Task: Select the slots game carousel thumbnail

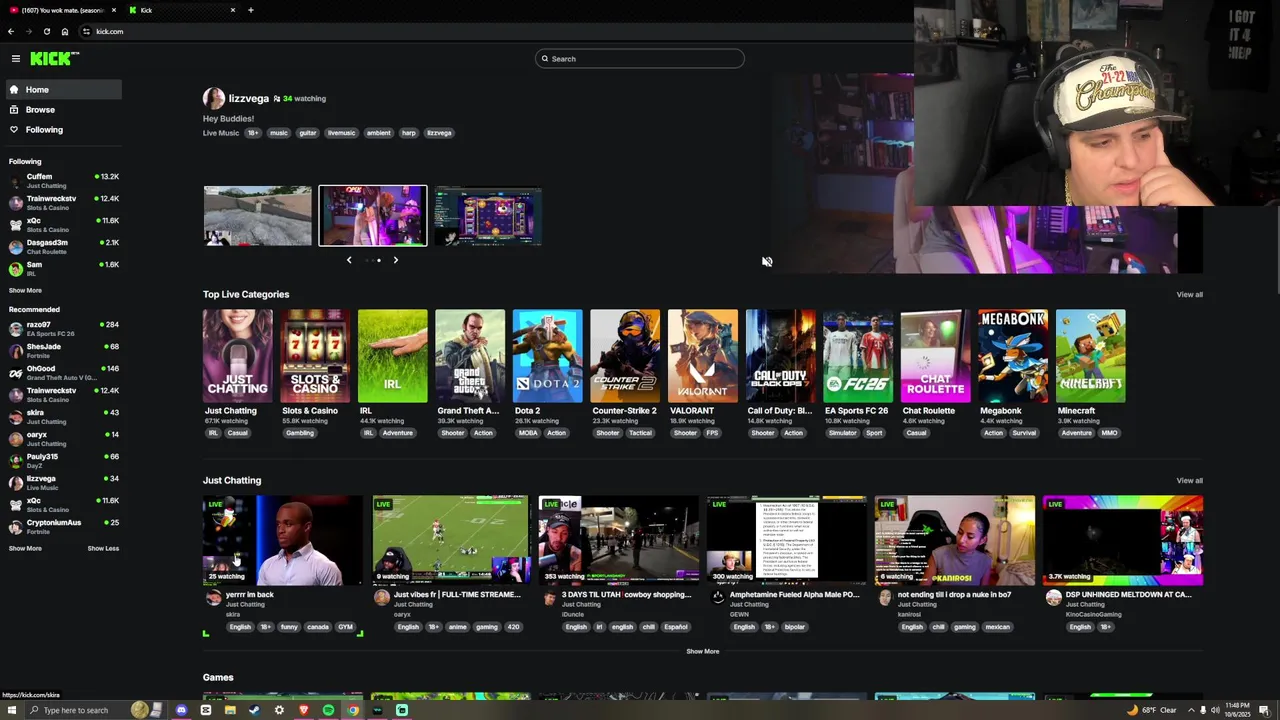Action: 488,215
